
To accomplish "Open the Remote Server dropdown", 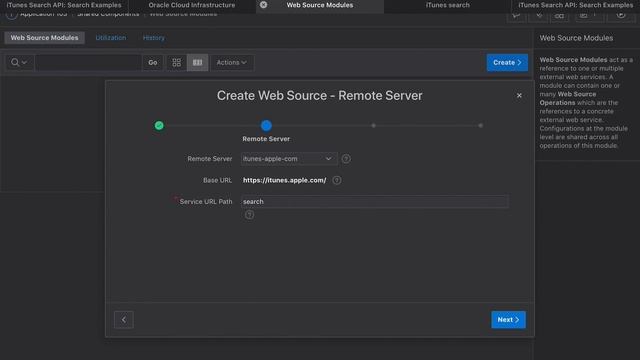I will 289,159.
